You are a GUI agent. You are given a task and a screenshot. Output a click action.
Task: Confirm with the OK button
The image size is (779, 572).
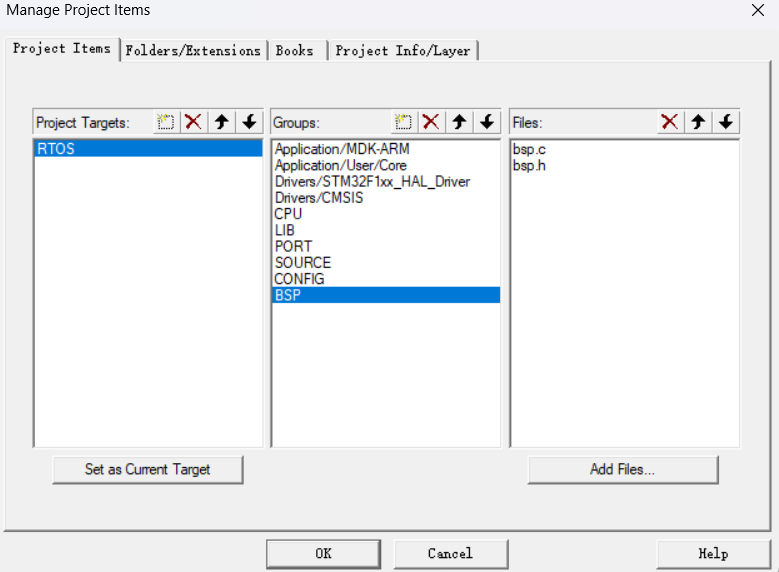coord(323,554)
